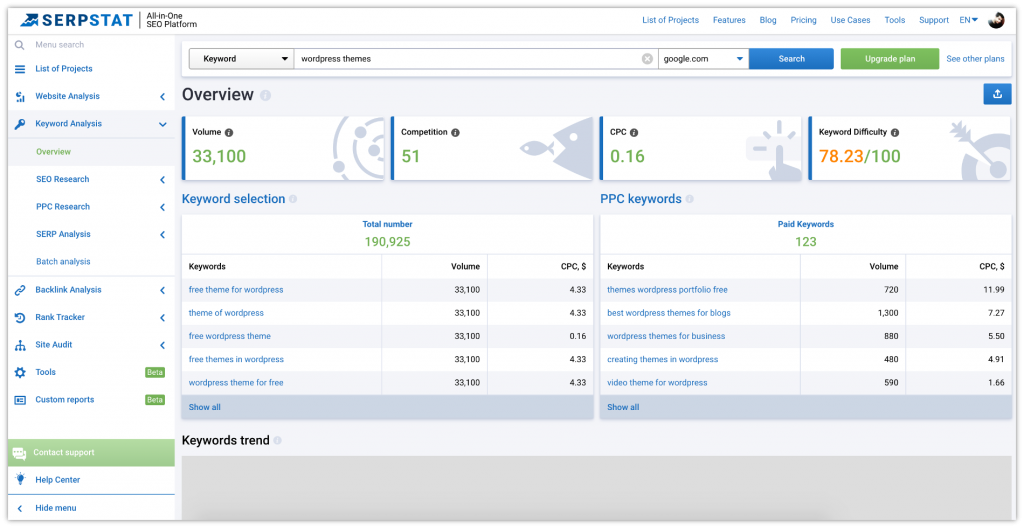
Task: Open 'video theme for wordpress' keyword link
Action: tap(657, 383)
